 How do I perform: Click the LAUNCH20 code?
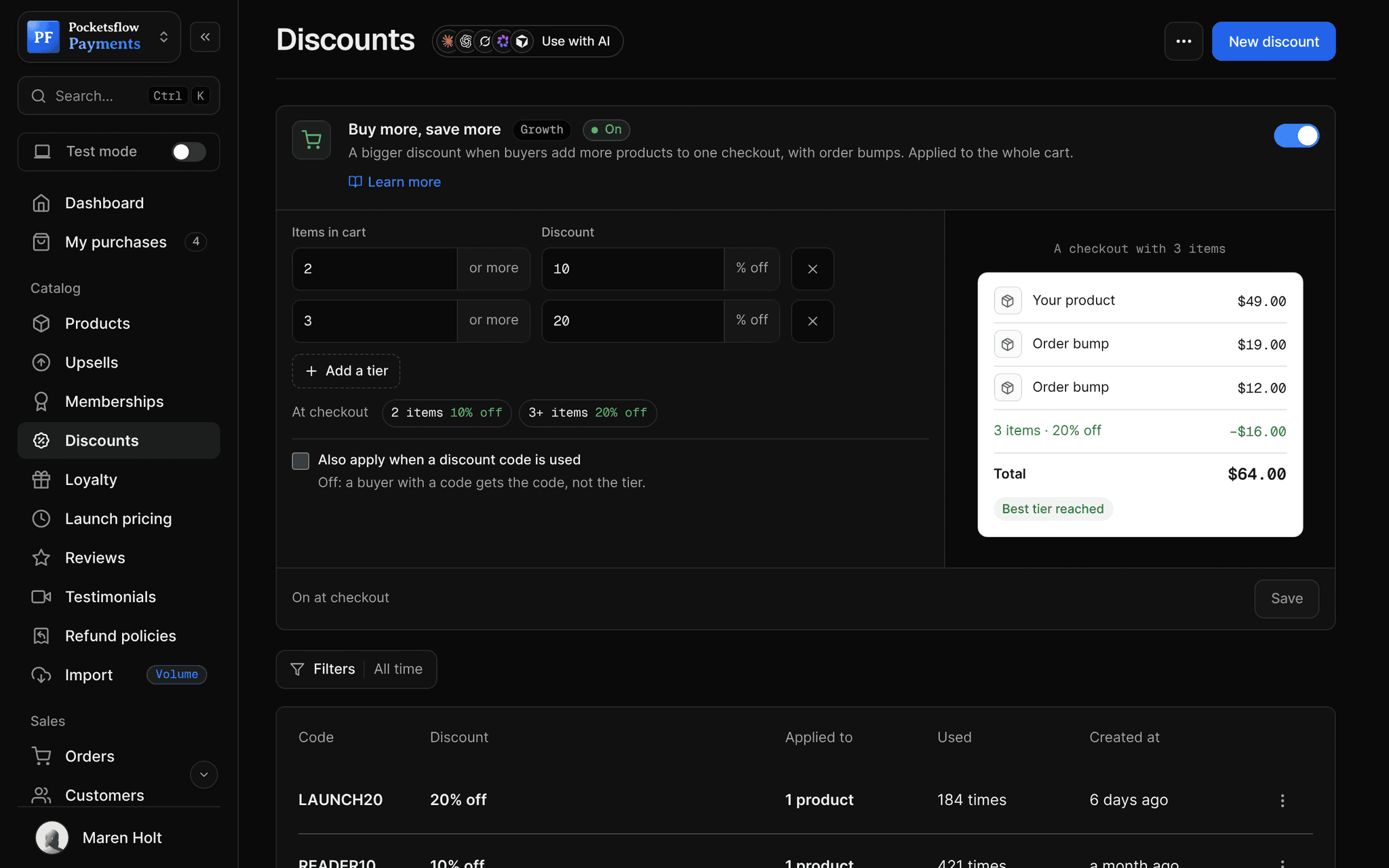point(340,800)
